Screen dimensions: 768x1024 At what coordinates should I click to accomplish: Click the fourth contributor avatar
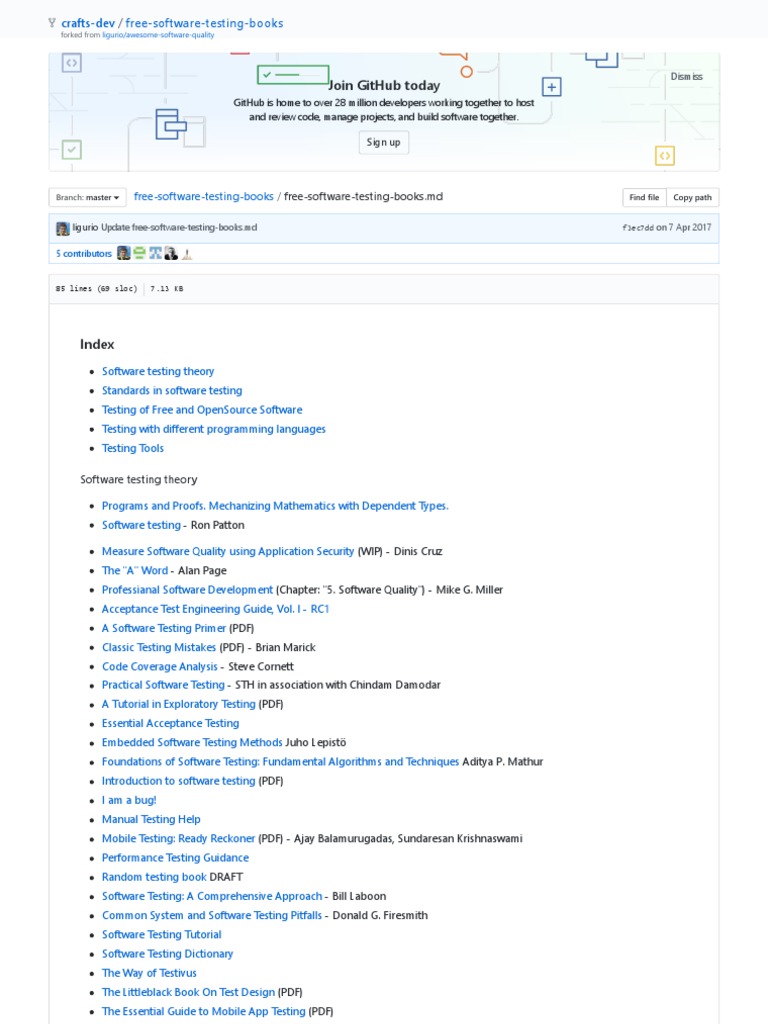(171, 253)
